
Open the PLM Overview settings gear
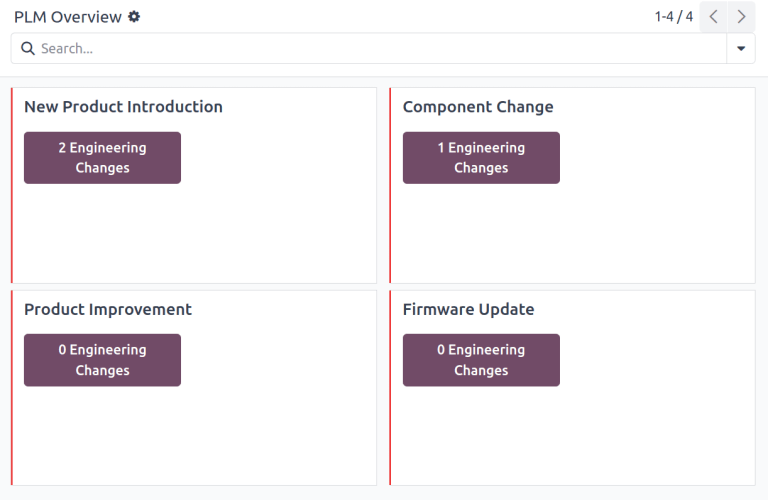point(135,17)
